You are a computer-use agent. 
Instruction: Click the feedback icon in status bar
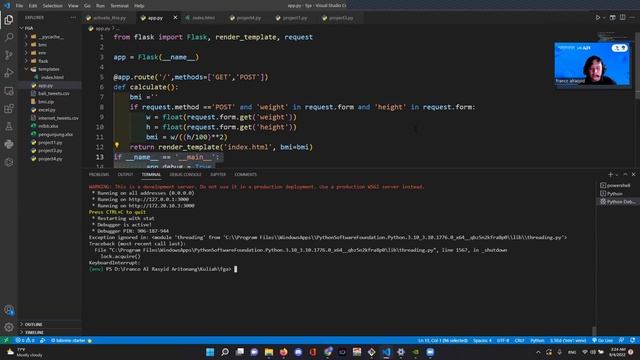coord(622,340)
